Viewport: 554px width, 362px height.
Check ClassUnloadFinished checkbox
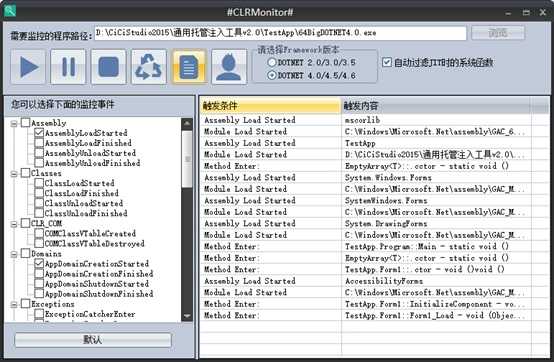click(x=39, y=213)
